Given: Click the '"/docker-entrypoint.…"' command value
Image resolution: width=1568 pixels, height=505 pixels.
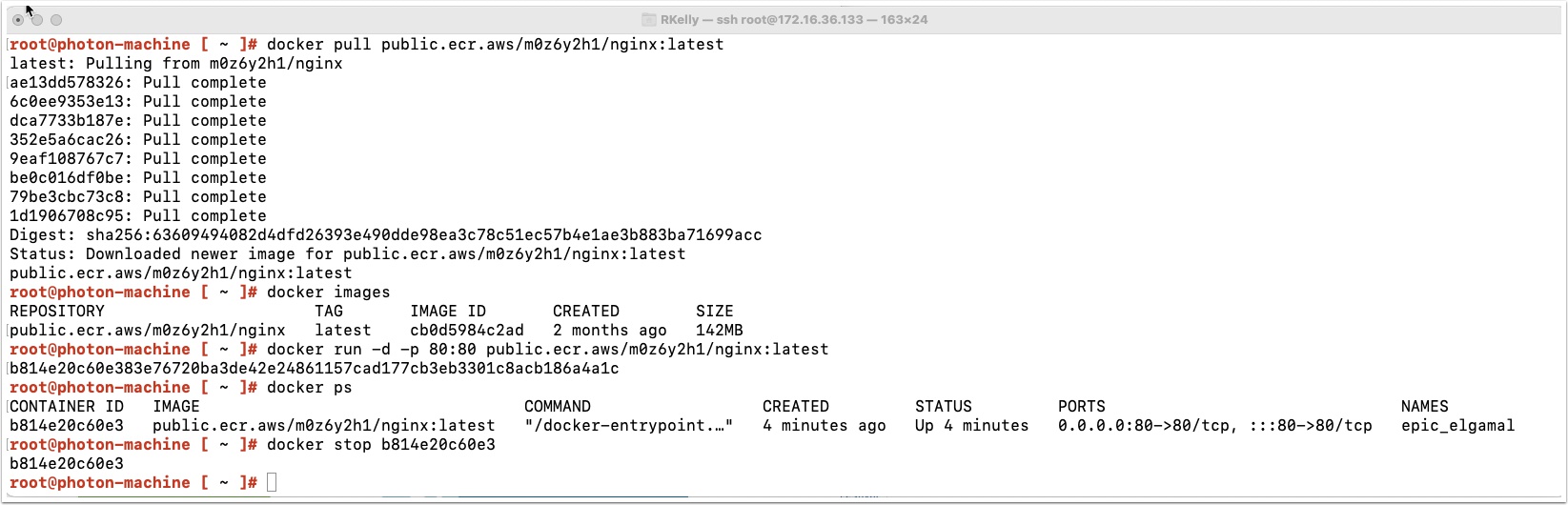Looking at the screenshot, I should 629,426.
